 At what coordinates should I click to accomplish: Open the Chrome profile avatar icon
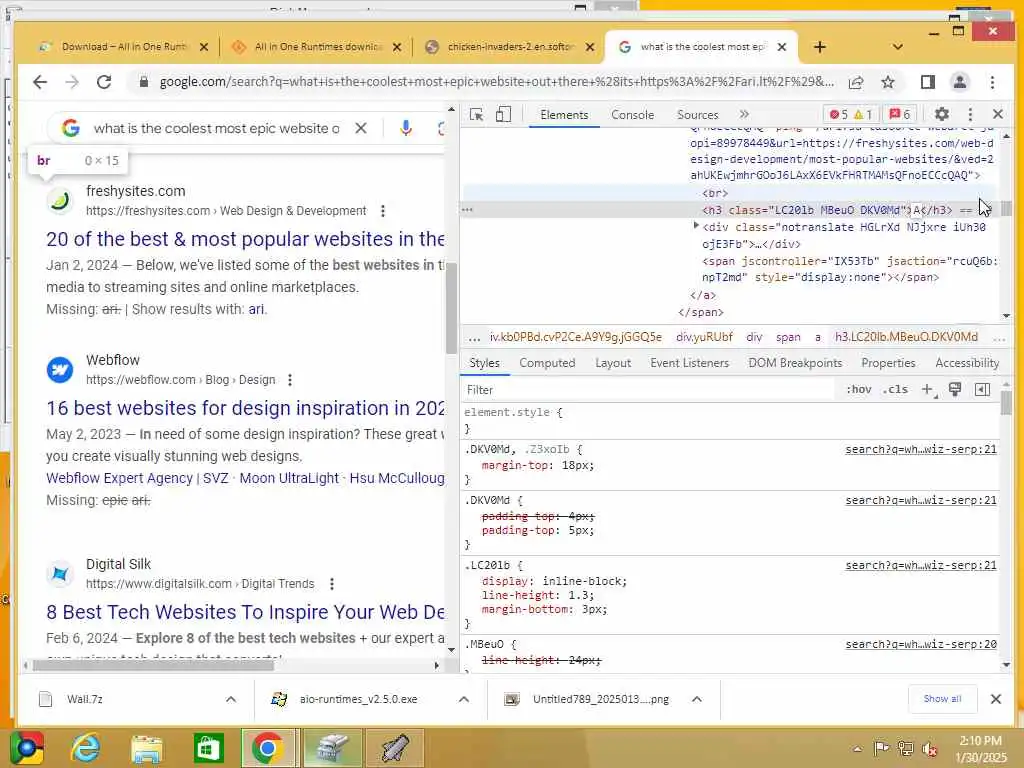(x=959, y=82)
